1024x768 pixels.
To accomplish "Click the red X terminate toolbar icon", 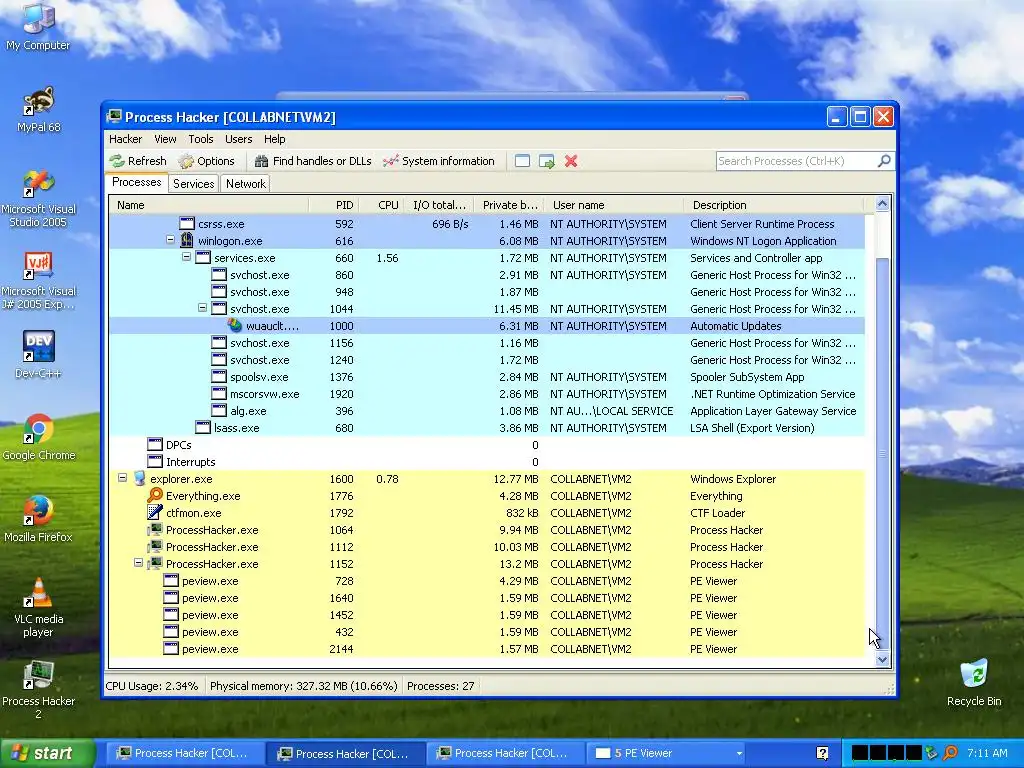I will [x=571, y=161].
